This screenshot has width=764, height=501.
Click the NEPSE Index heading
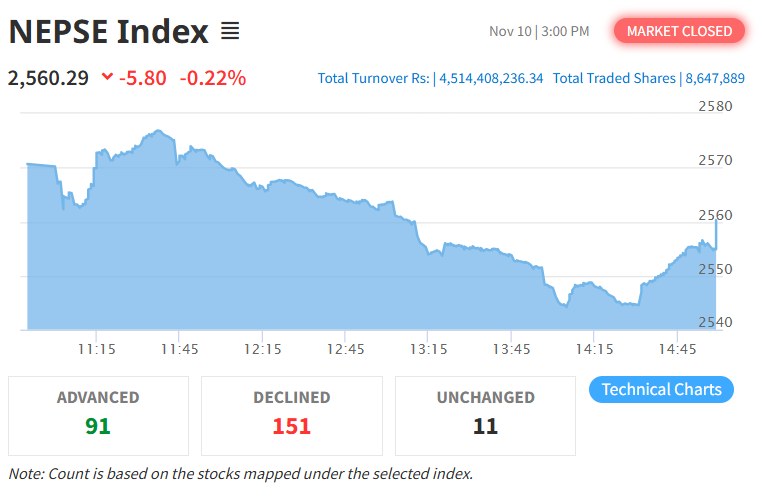[x=108, y=32]
